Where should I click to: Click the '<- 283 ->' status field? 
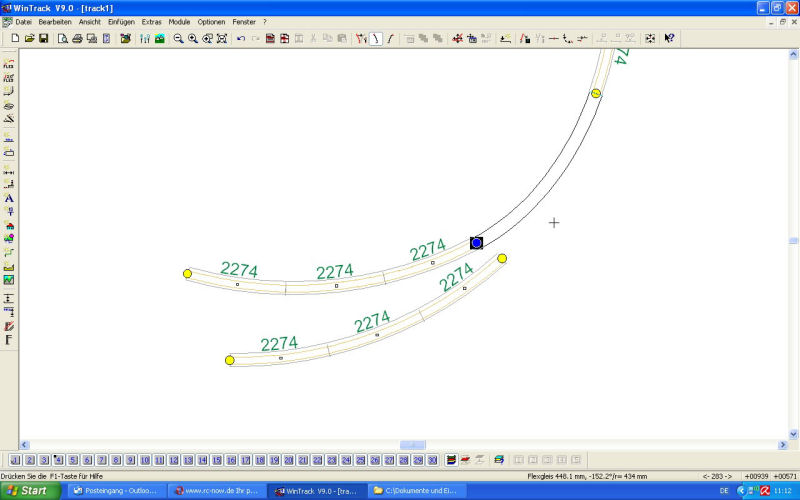click(x=717, y=476)
